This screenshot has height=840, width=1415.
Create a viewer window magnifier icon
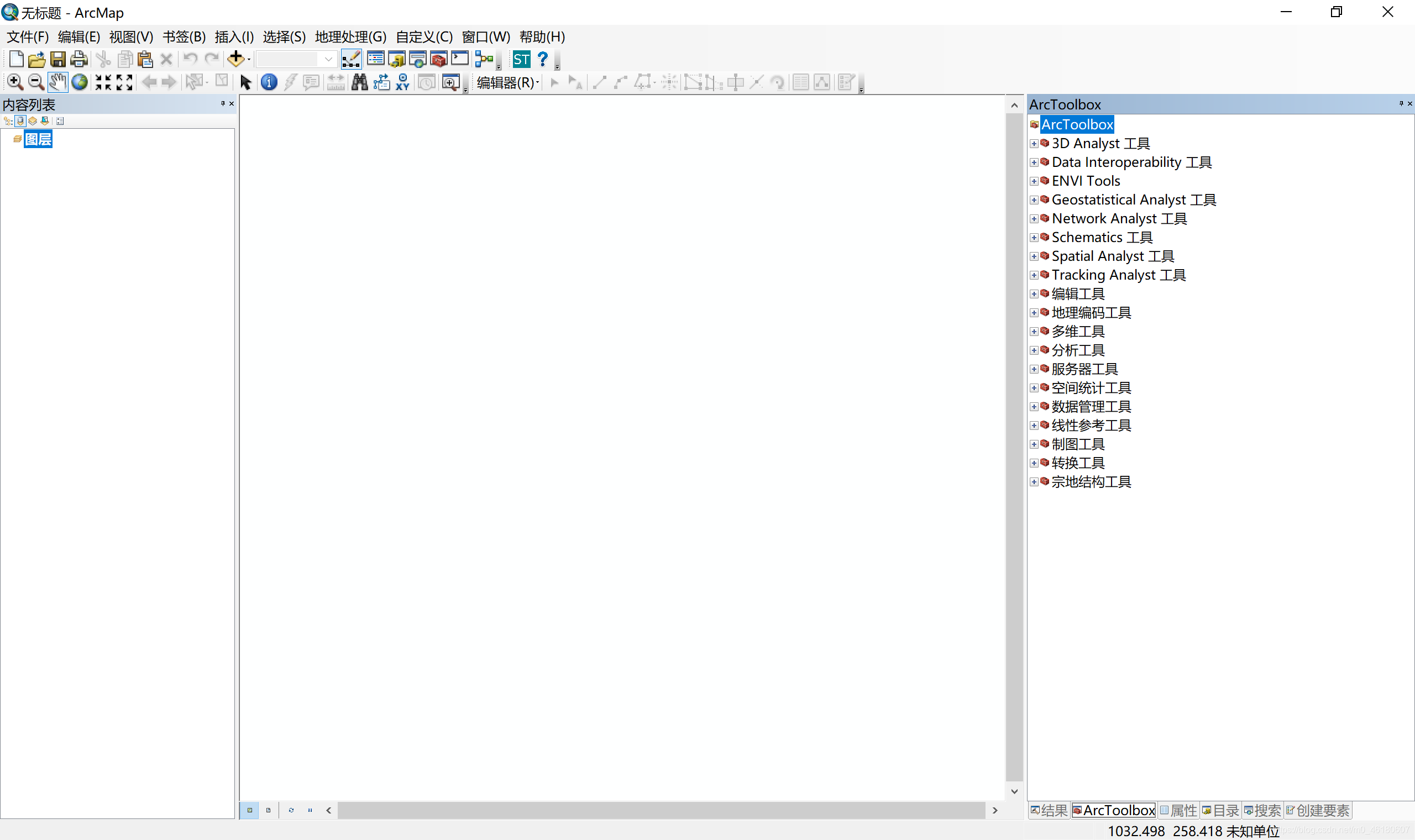(450, 82)
